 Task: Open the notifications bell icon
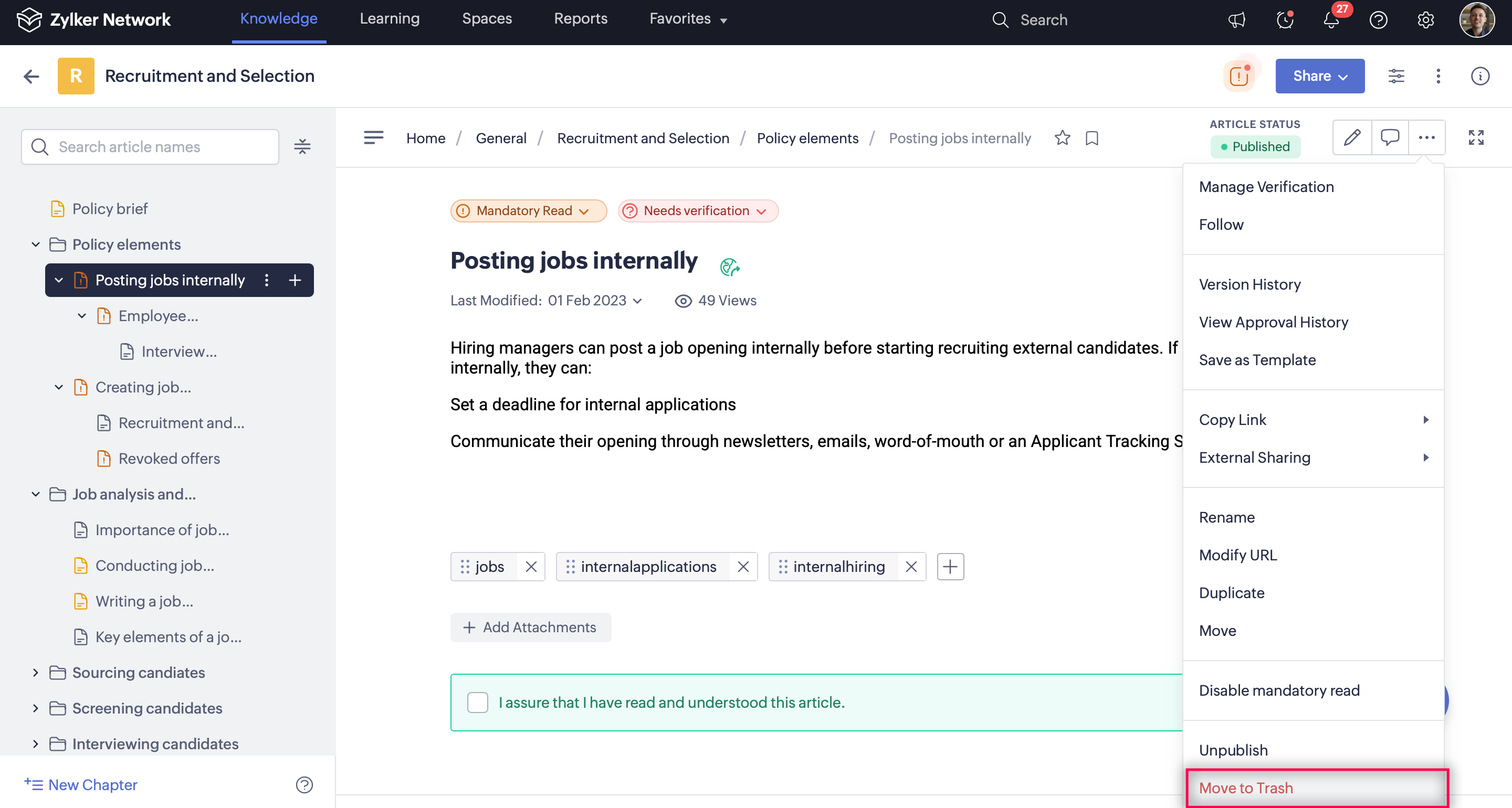coord(1331,20)
